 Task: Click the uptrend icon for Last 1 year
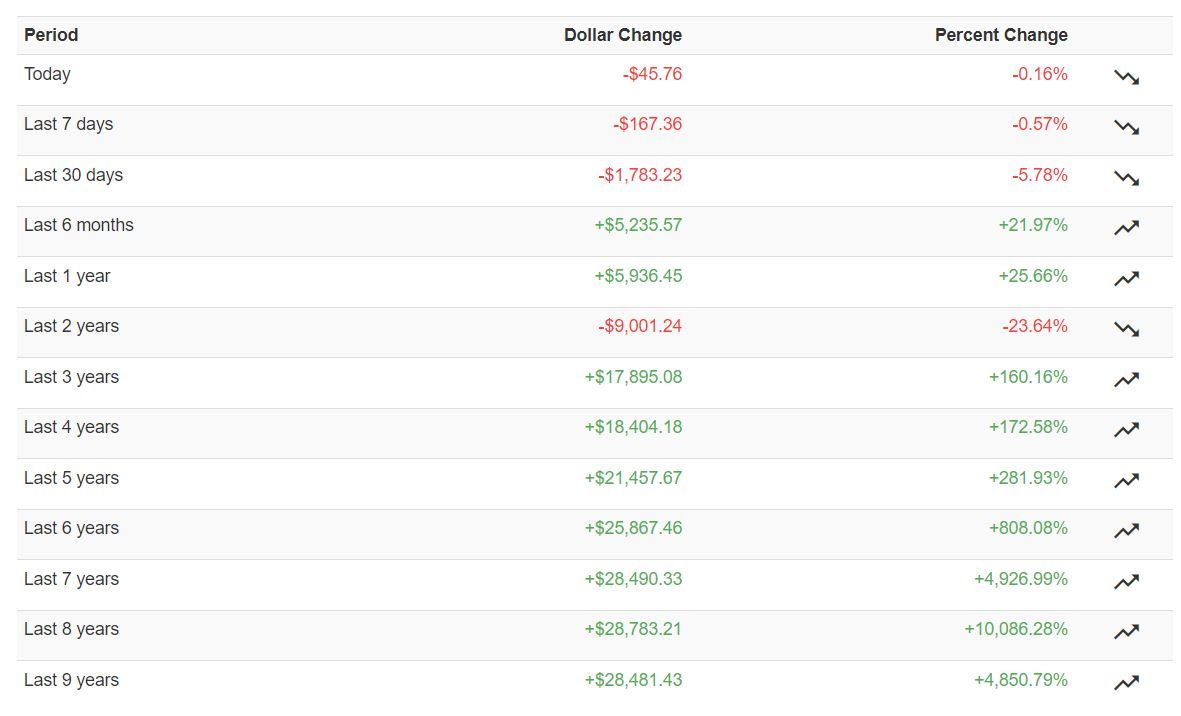(x=1126, y=279)
